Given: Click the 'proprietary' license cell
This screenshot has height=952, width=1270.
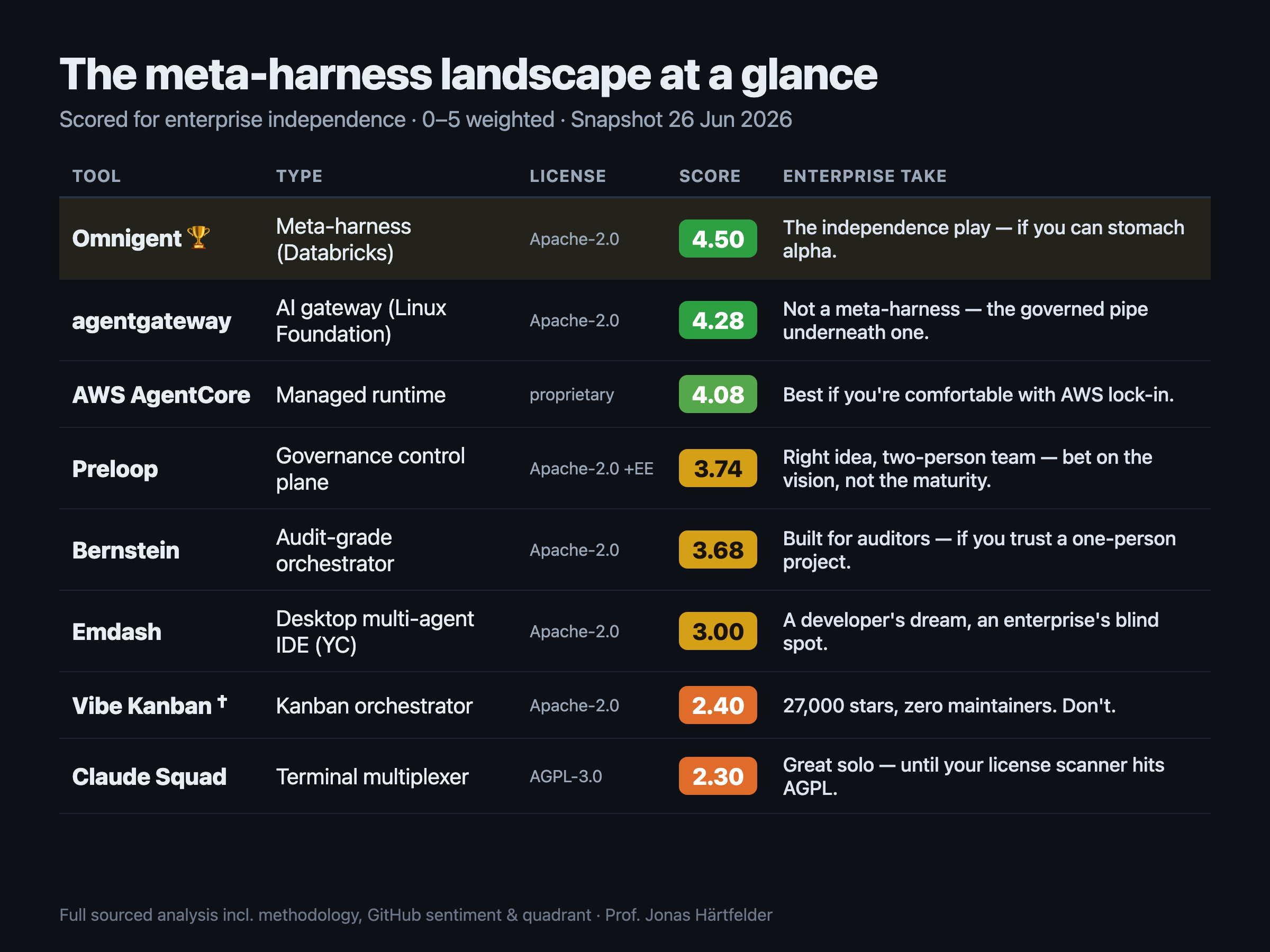Looking at the screenshot, I should tap(572, 395).
